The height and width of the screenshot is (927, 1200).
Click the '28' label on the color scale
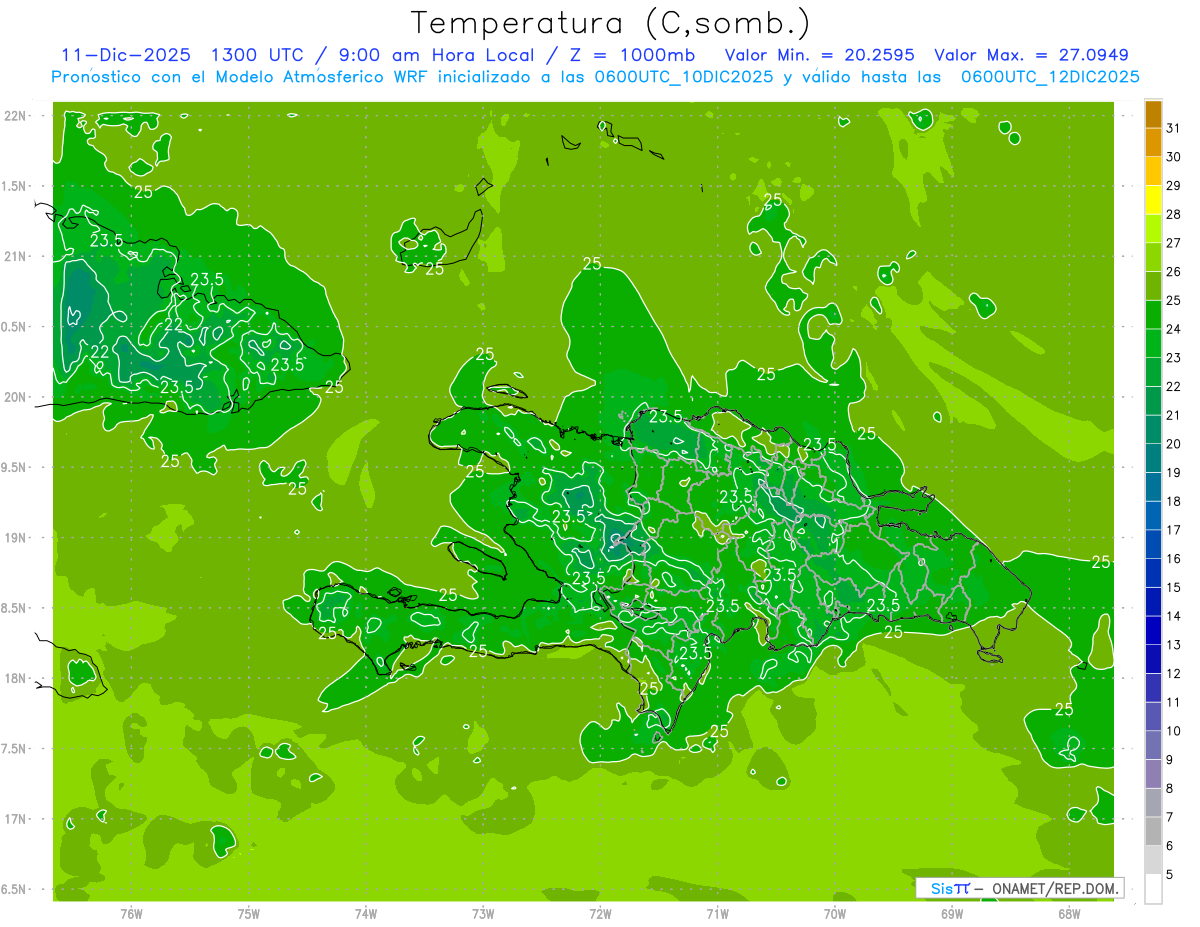point(1174,214)
